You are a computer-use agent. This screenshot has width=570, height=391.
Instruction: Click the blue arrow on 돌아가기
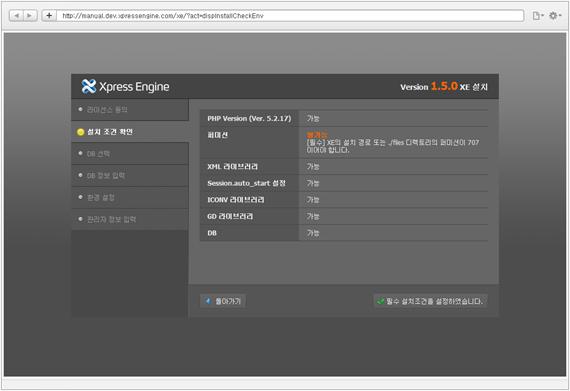(208, 301)
